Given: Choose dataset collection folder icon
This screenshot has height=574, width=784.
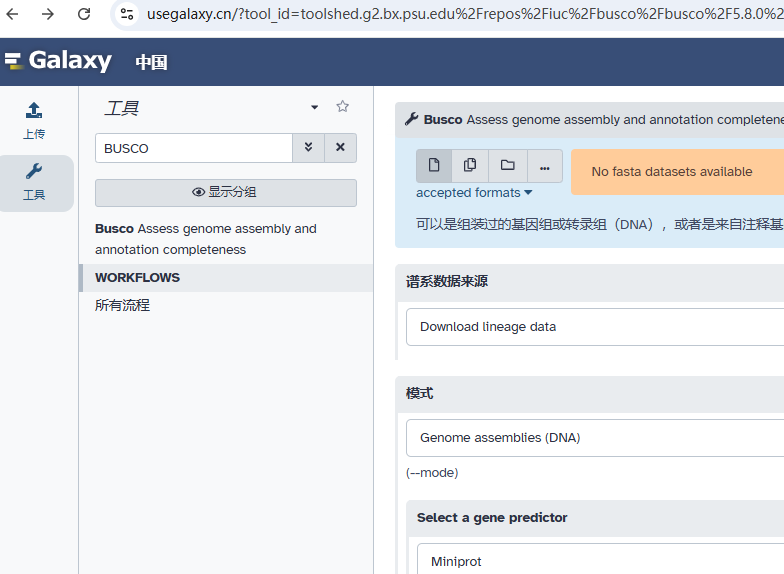Looking at the screenshot, I should 507,166.
